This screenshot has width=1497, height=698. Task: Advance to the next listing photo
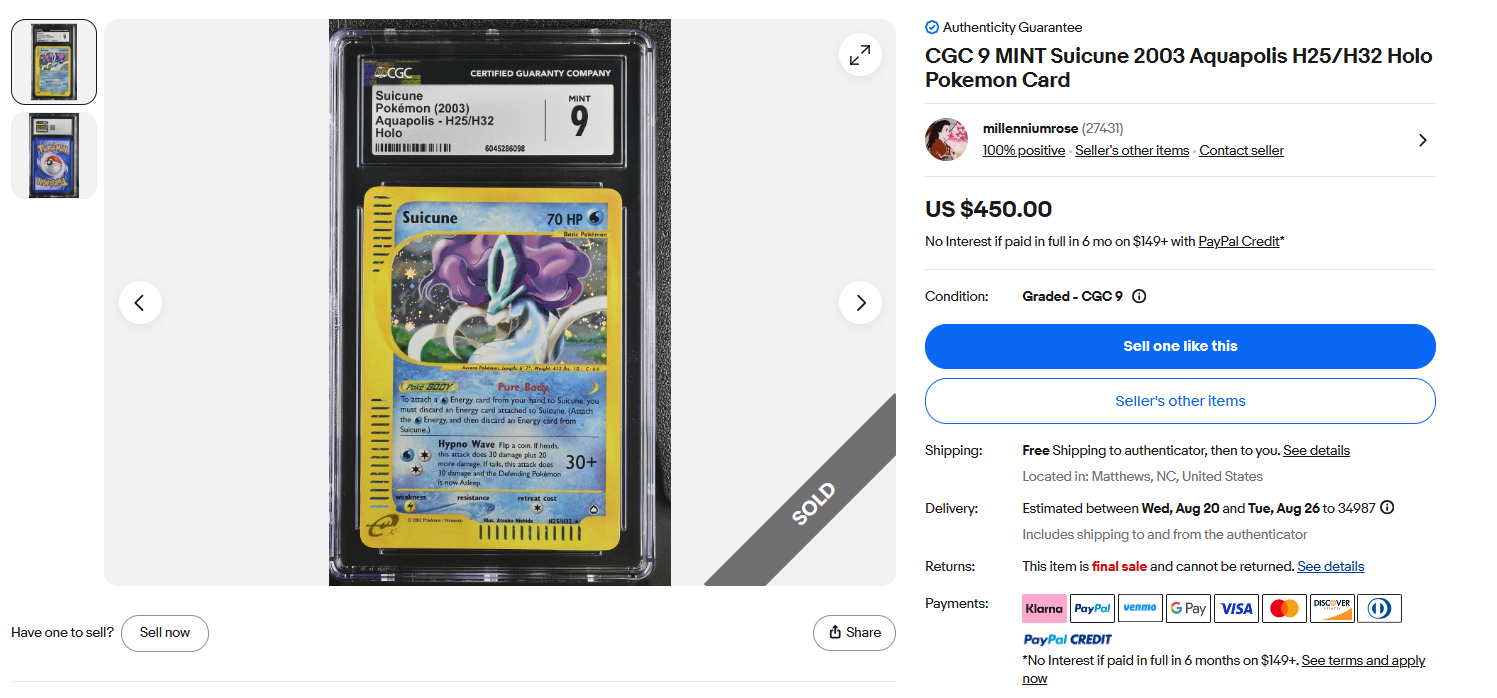[860, 302]
